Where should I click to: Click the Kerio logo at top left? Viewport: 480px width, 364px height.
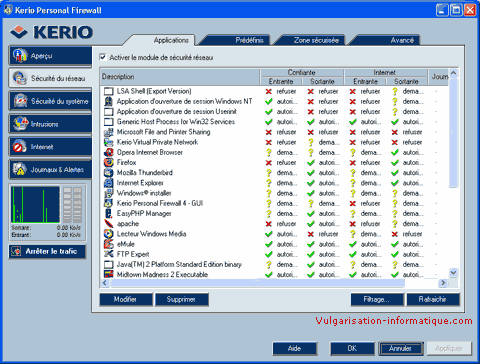(x=51, y=32)
